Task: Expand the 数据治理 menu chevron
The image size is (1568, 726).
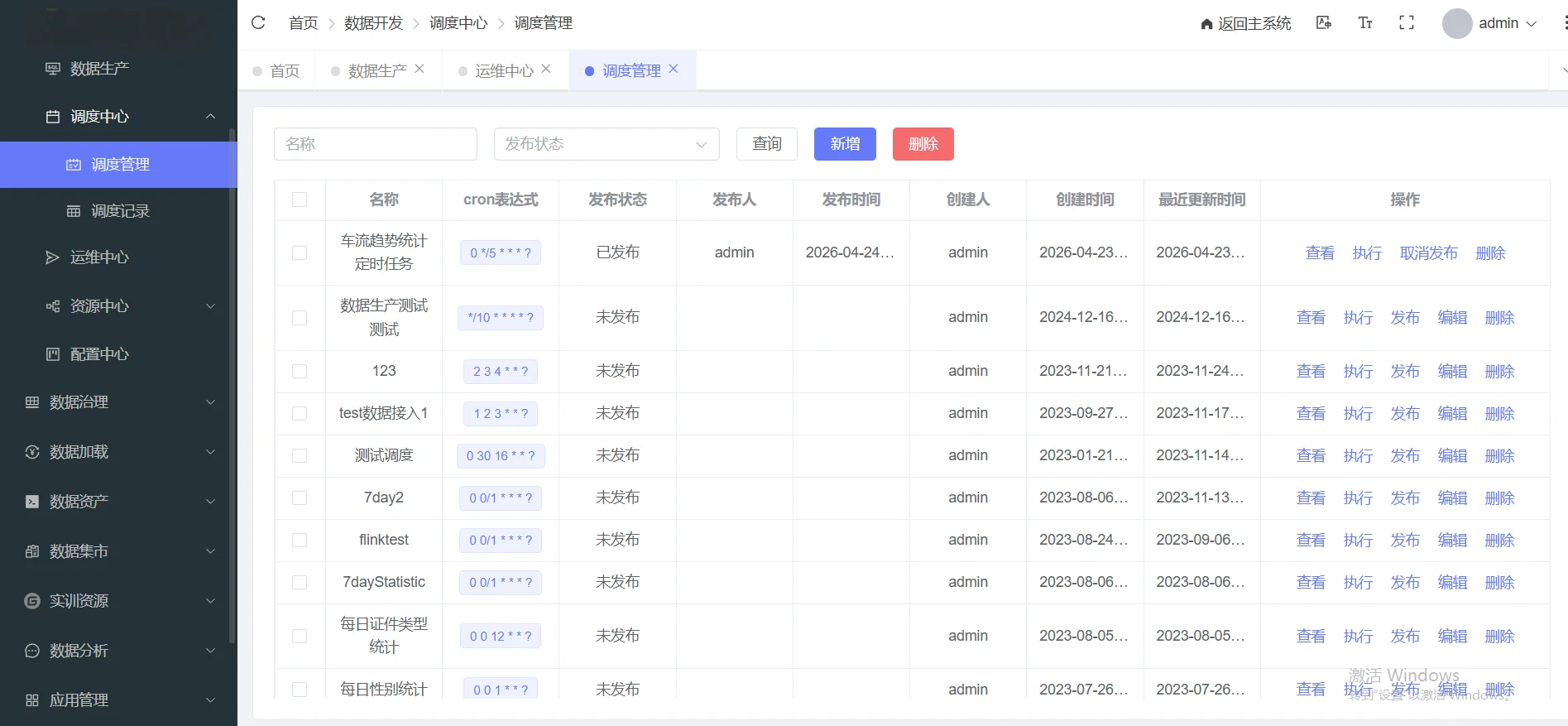Action: tap(210, 402)
